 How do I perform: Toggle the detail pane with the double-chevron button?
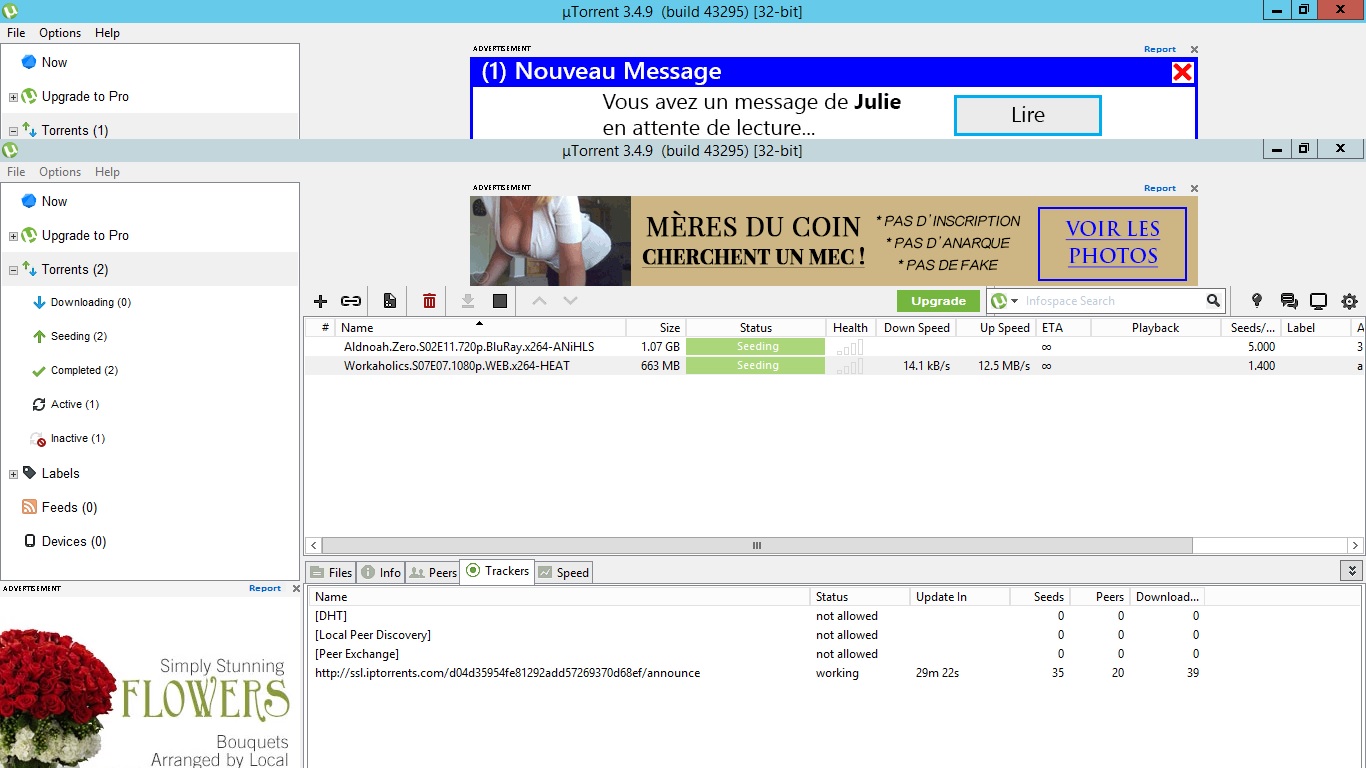[x=1351, y=571]
